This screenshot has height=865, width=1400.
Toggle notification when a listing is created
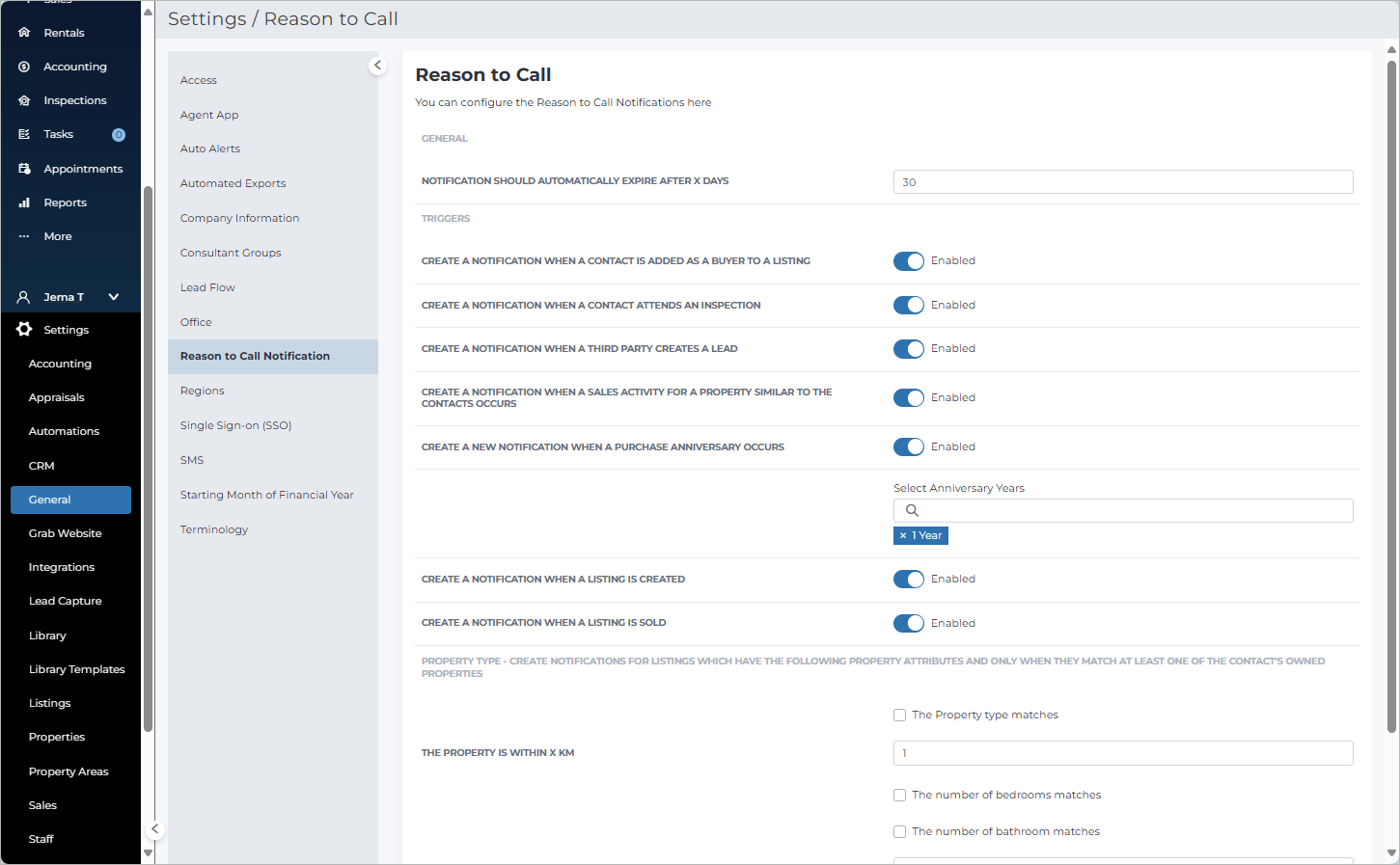point(909,580)
